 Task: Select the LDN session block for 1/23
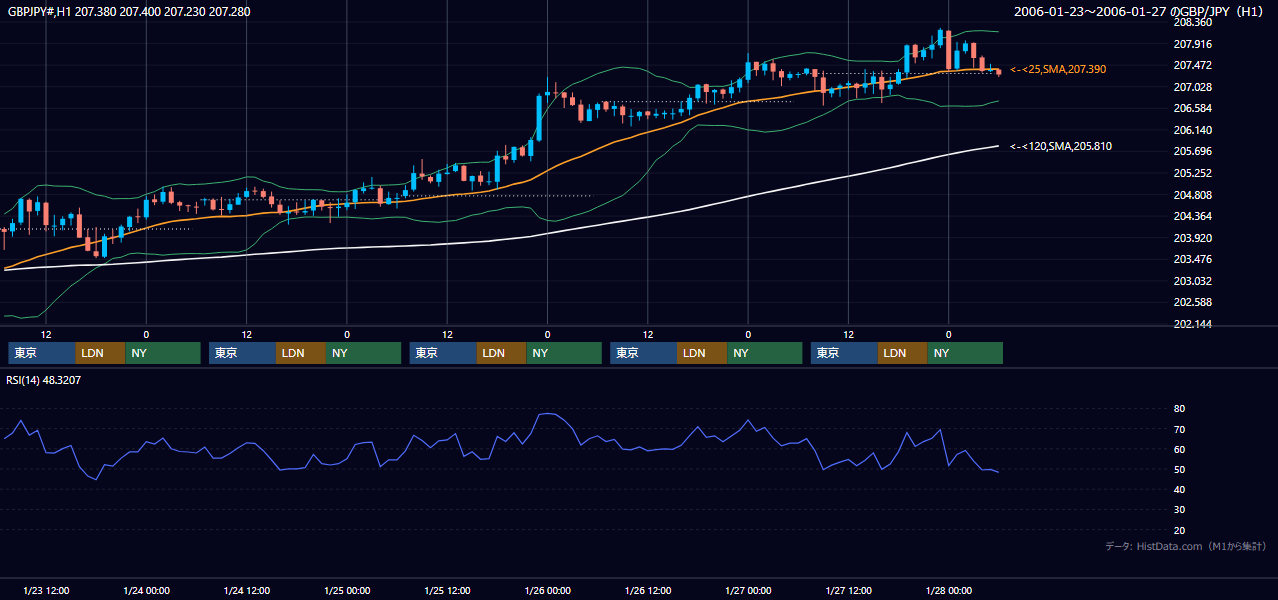tap(101, 353)
